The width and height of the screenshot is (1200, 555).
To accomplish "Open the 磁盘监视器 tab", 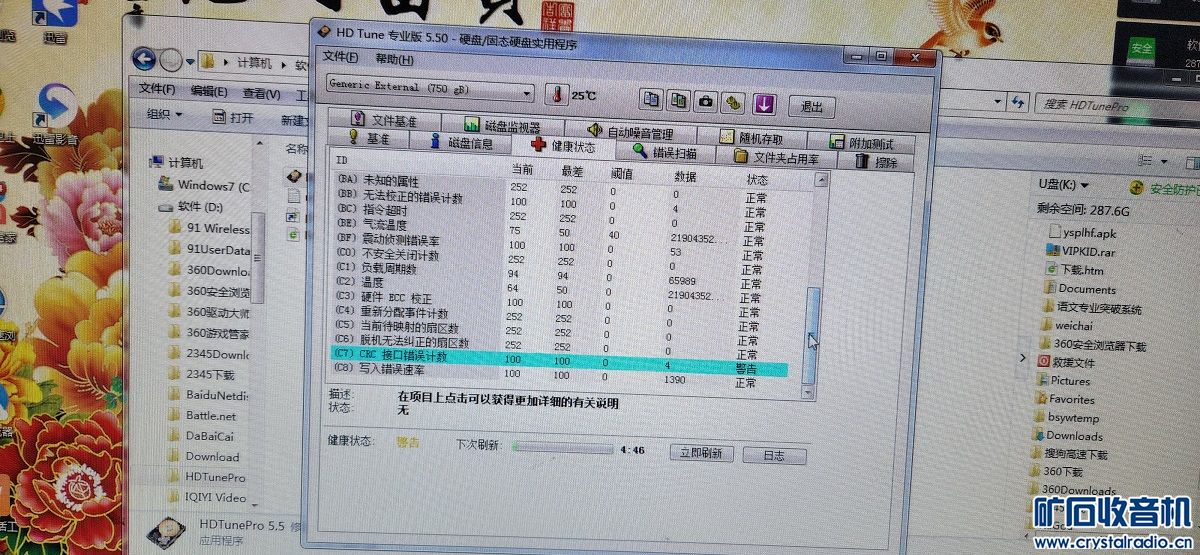I will 502,125.
